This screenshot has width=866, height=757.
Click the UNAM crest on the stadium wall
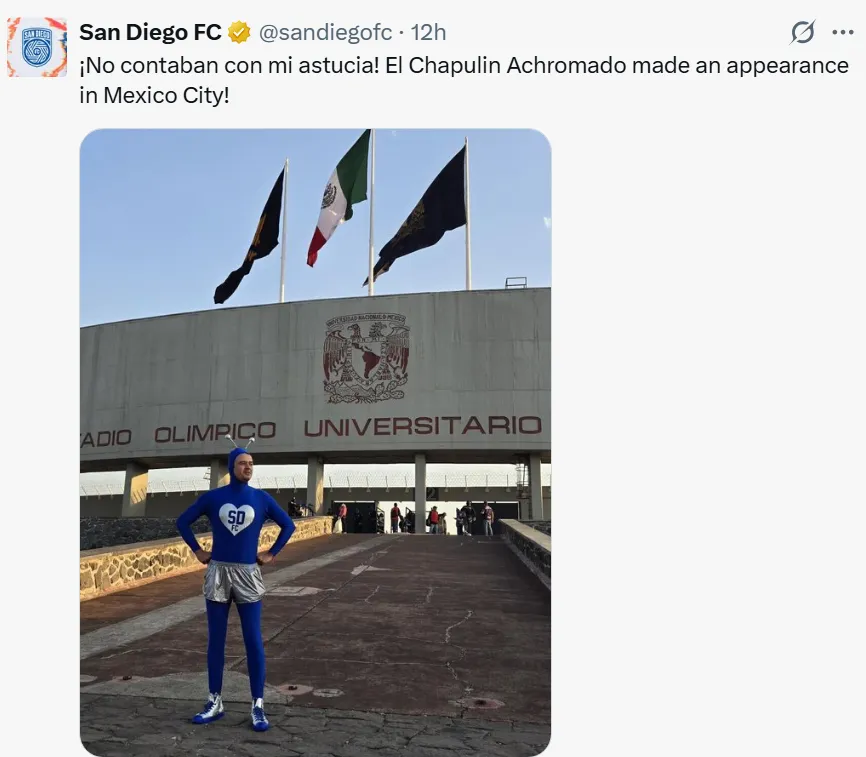366,358
